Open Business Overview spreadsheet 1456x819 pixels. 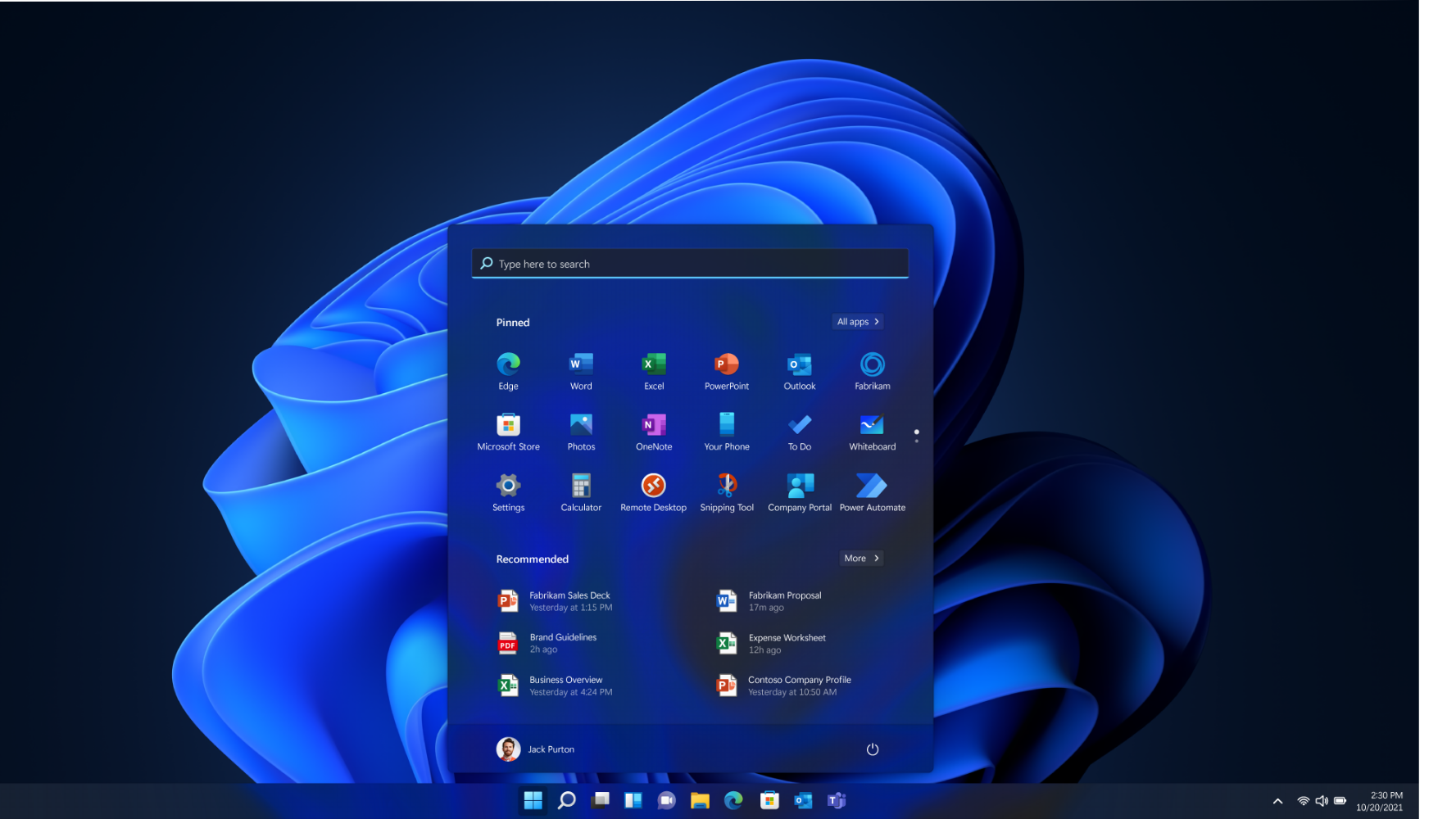coord(556,686)
